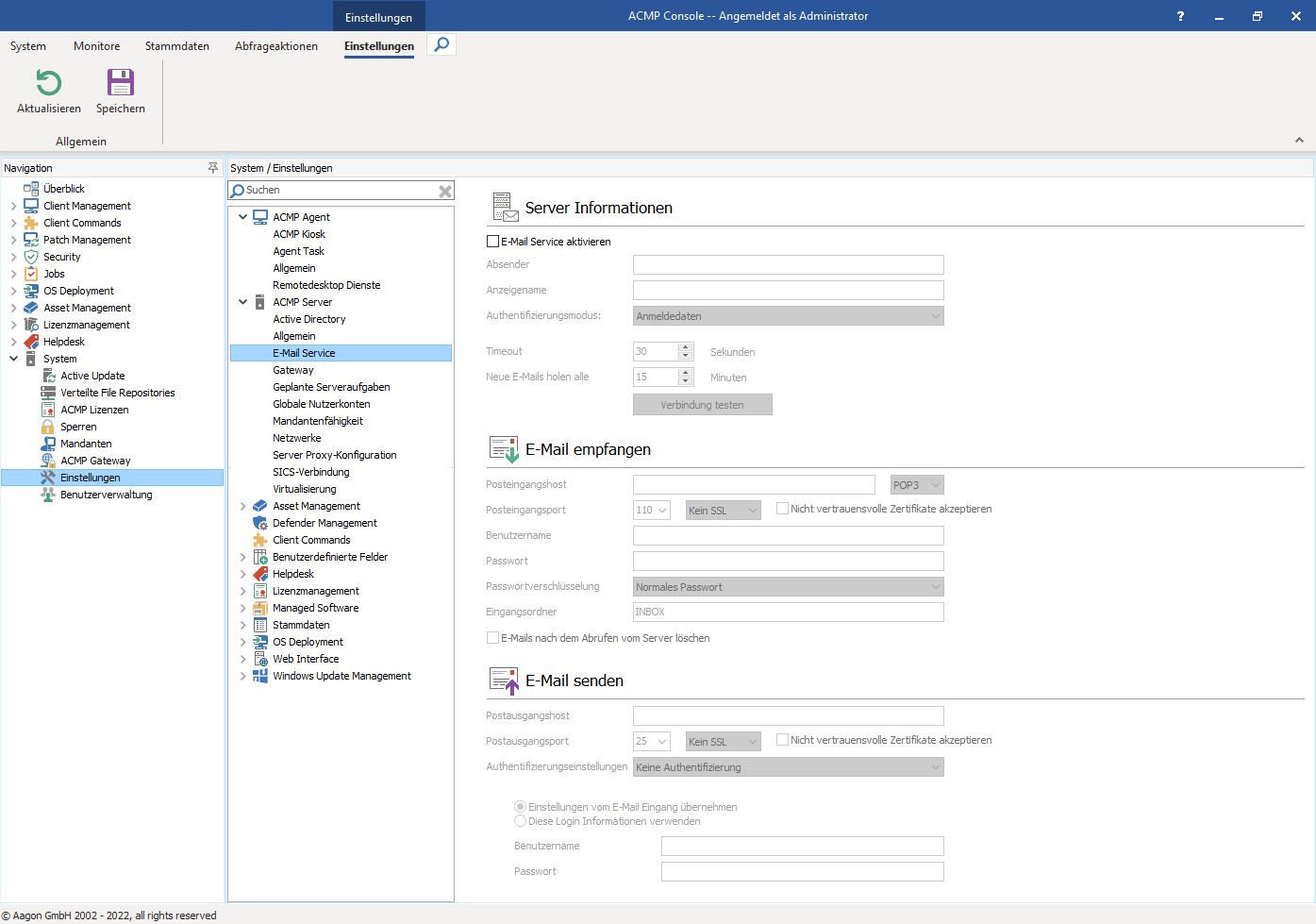Screen dimensions: 1316x924
Task: Click the Aktualisieren refresh icon
Action: pyautogui.click(x=48, y=83)
